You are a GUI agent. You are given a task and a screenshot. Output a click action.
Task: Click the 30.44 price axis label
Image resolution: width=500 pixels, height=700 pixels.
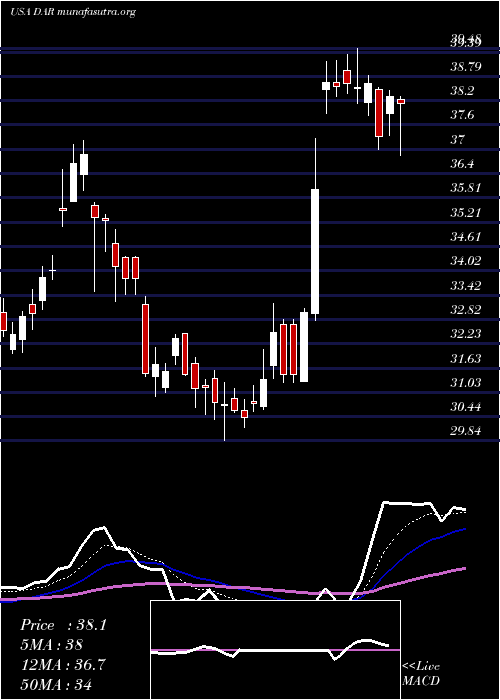(x=466, y=407)
